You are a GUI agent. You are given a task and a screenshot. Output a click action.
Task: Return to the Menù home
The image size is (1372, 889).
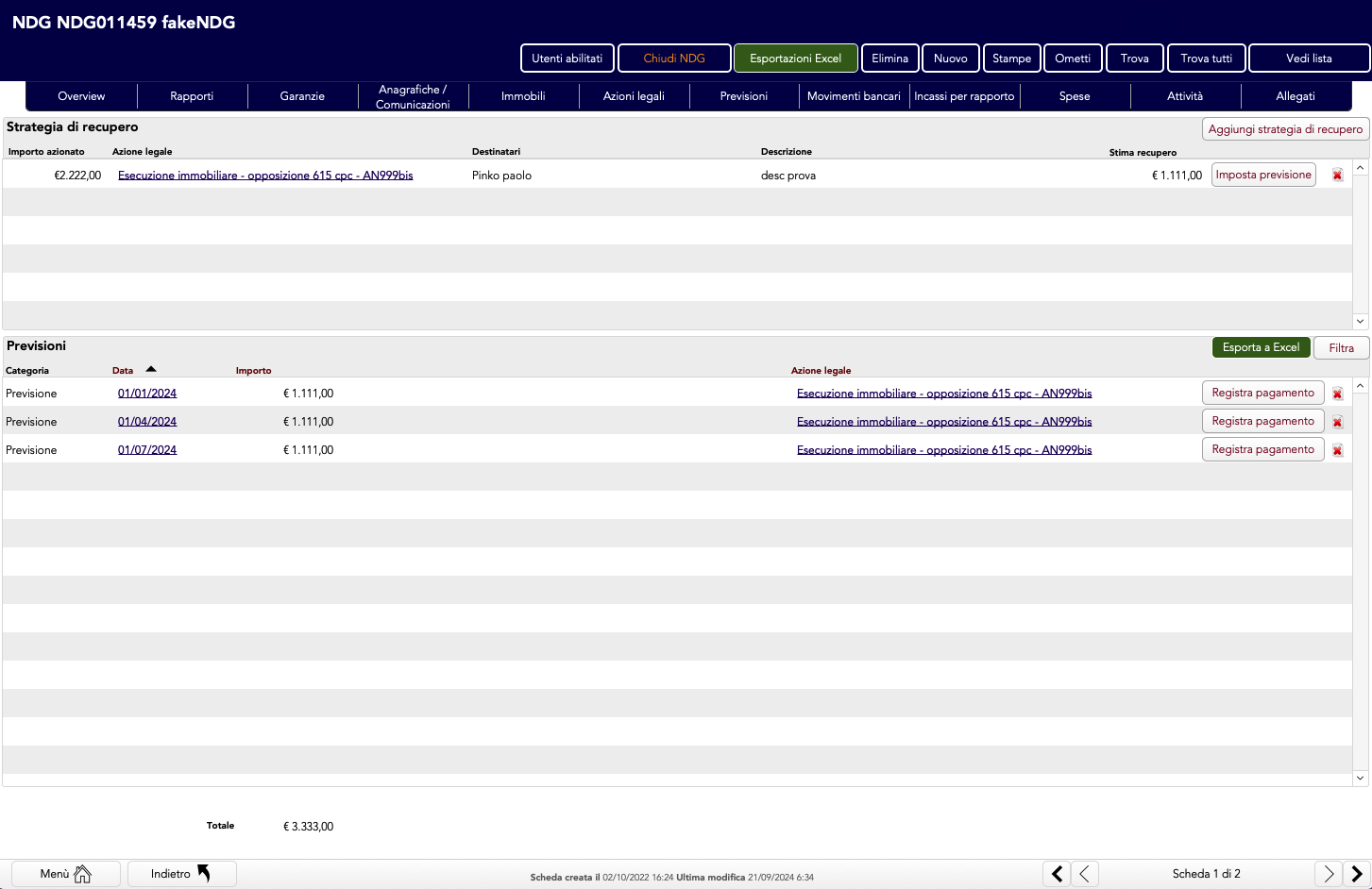[65, 874]
